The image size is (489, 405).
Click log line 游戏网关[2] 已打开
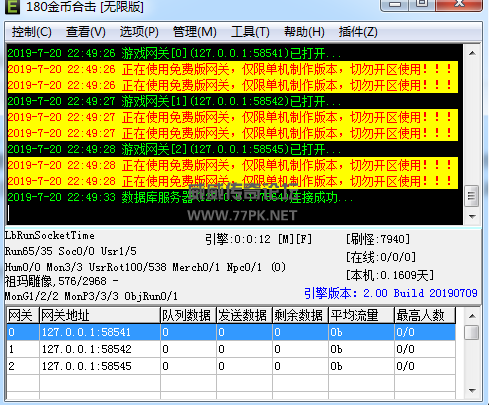click(x=174, y=149)
